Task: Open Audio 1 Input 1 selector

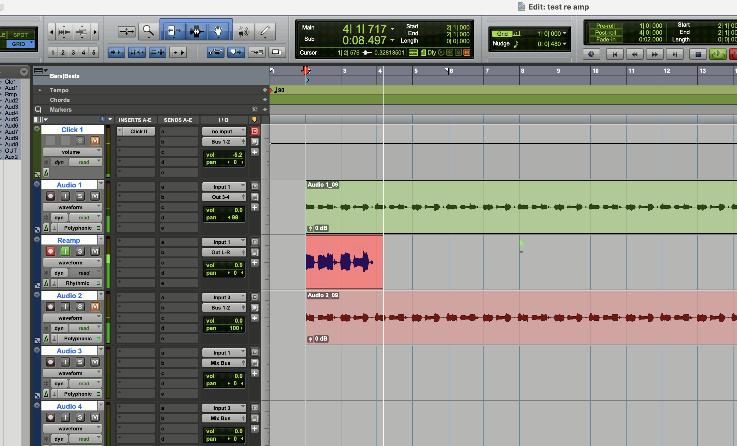Action: [x=224, y=187]
